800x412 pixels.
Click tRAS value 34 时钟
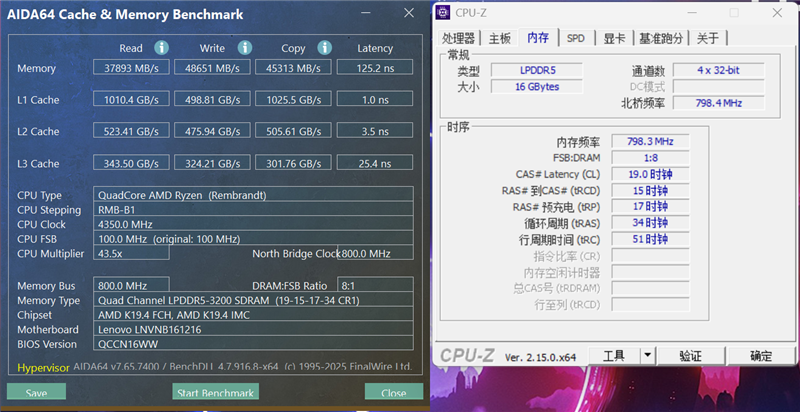coord(650,222)
